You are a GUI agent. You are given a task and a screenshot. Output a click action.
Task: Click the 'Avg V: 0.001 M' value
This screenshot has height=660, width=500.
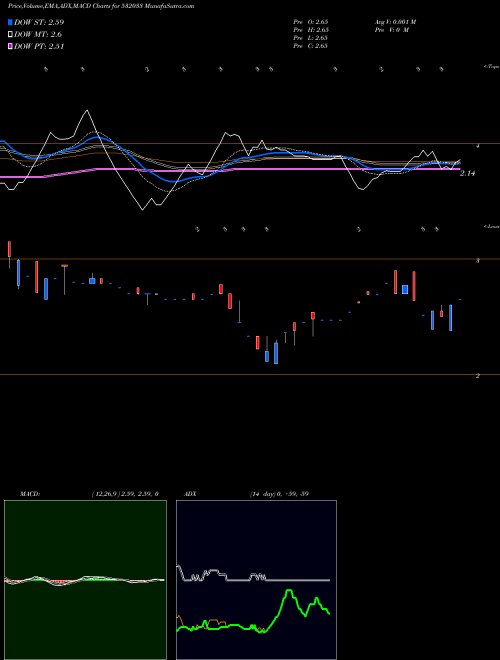click(395, 22)
